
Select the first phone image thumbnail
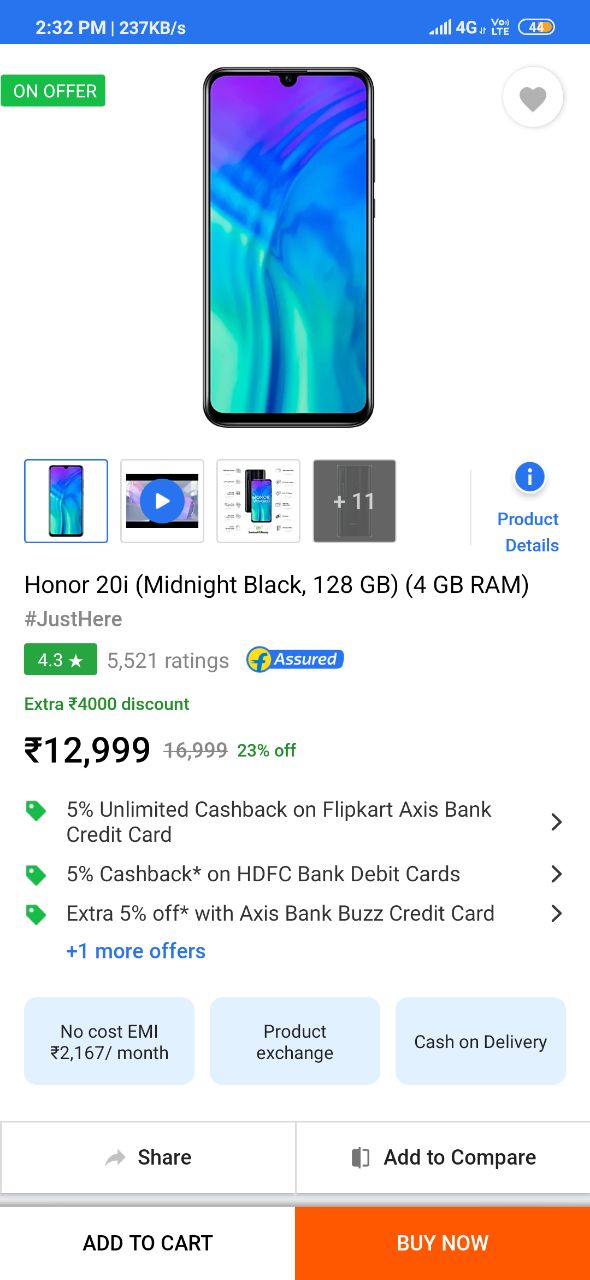point(66,501)
